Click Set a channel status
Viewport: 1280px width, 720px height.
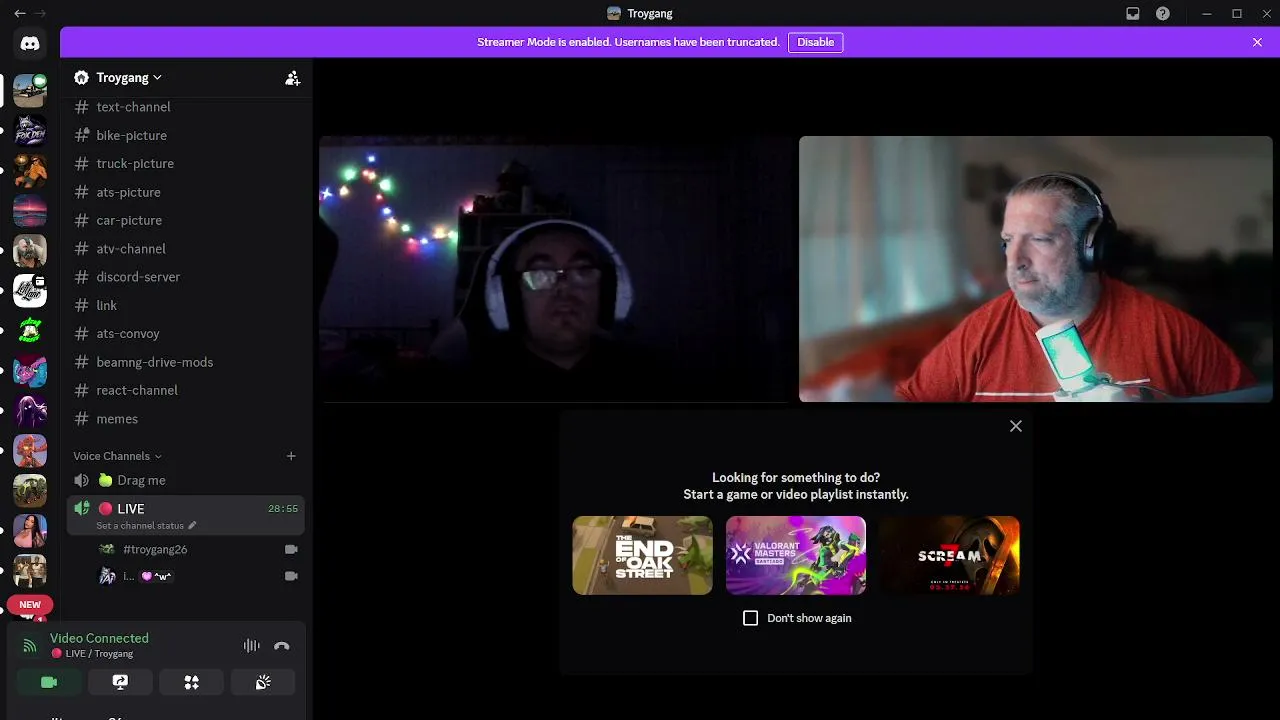(x=140, y=526)
